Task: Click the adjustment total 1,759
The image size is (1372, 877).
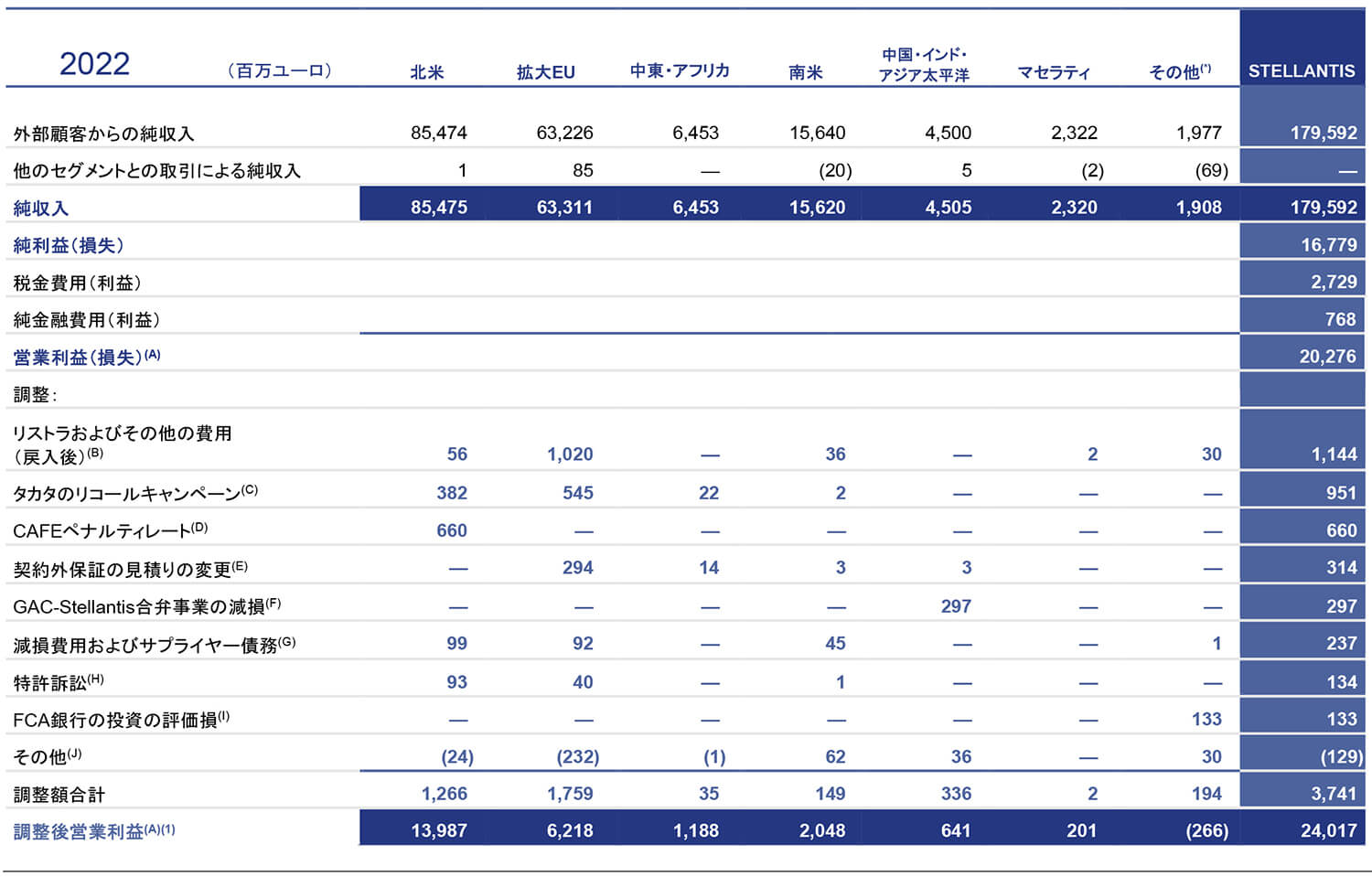Action: (x=570, y=794)
